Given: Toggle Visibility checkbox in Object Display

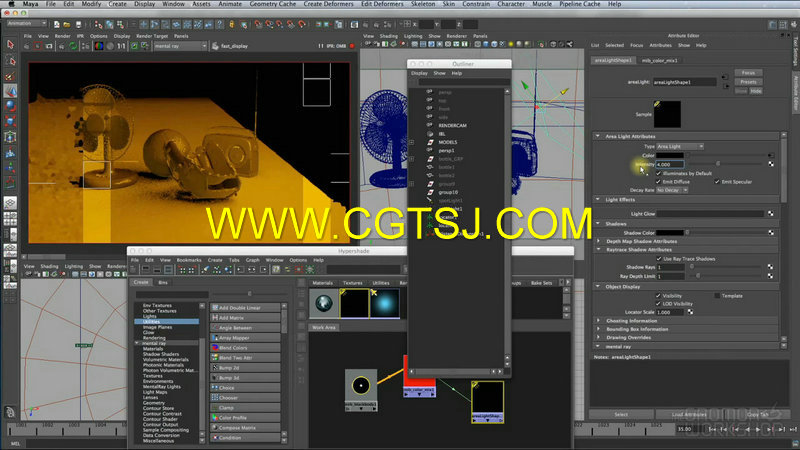Looking at the screenshot, I should pyautogui.click(x=658, y=296).
